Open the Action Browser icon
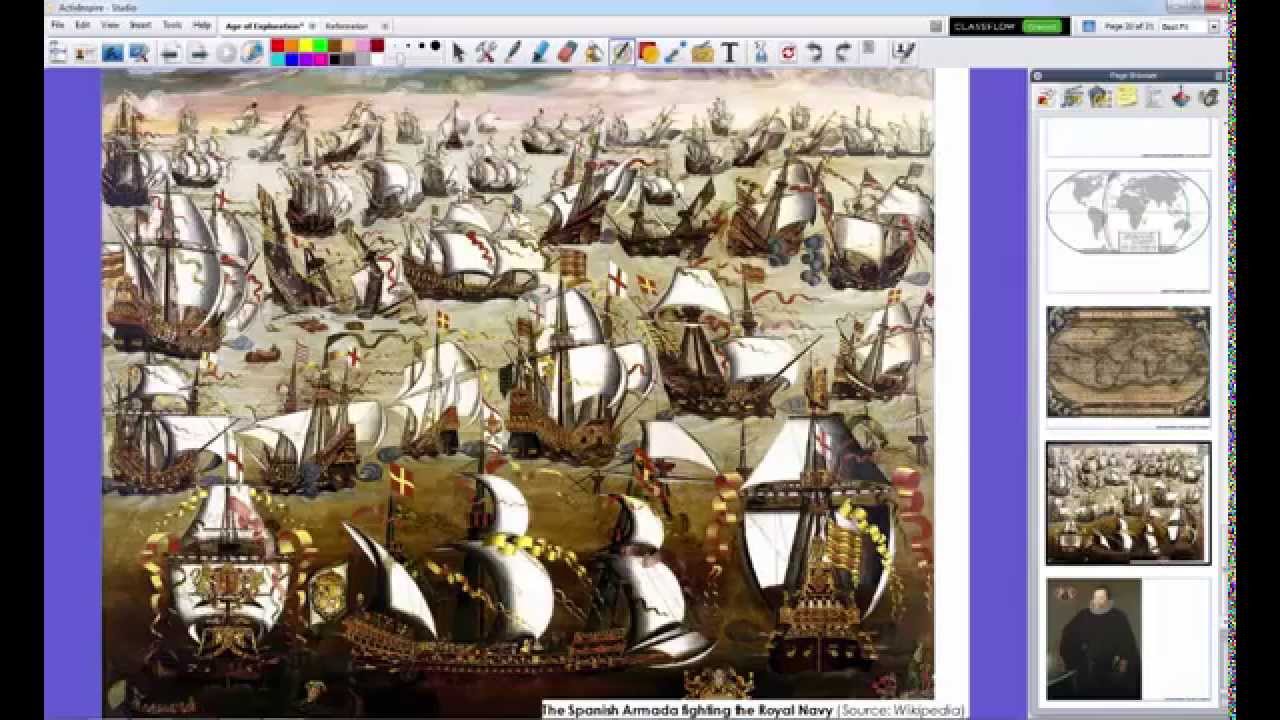The image size is (1280, 720). [x=1181, y=97]
